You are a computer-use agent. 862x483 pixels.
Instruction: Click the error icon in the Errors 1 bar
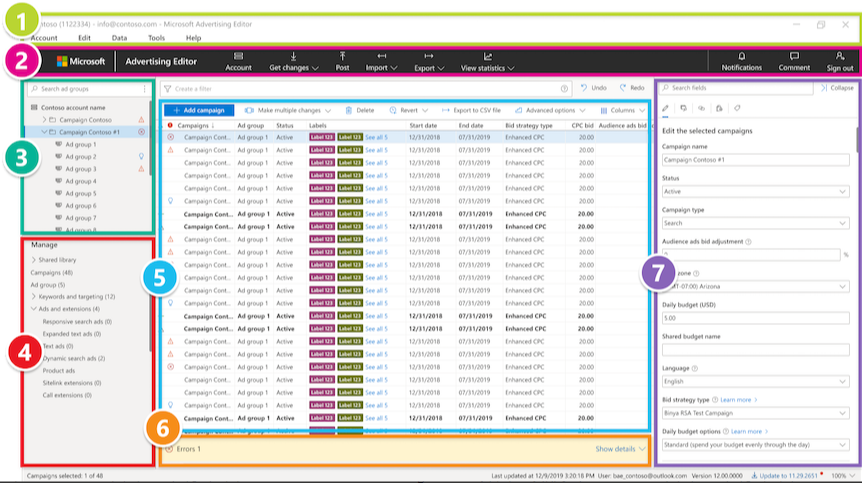point(169,449)
